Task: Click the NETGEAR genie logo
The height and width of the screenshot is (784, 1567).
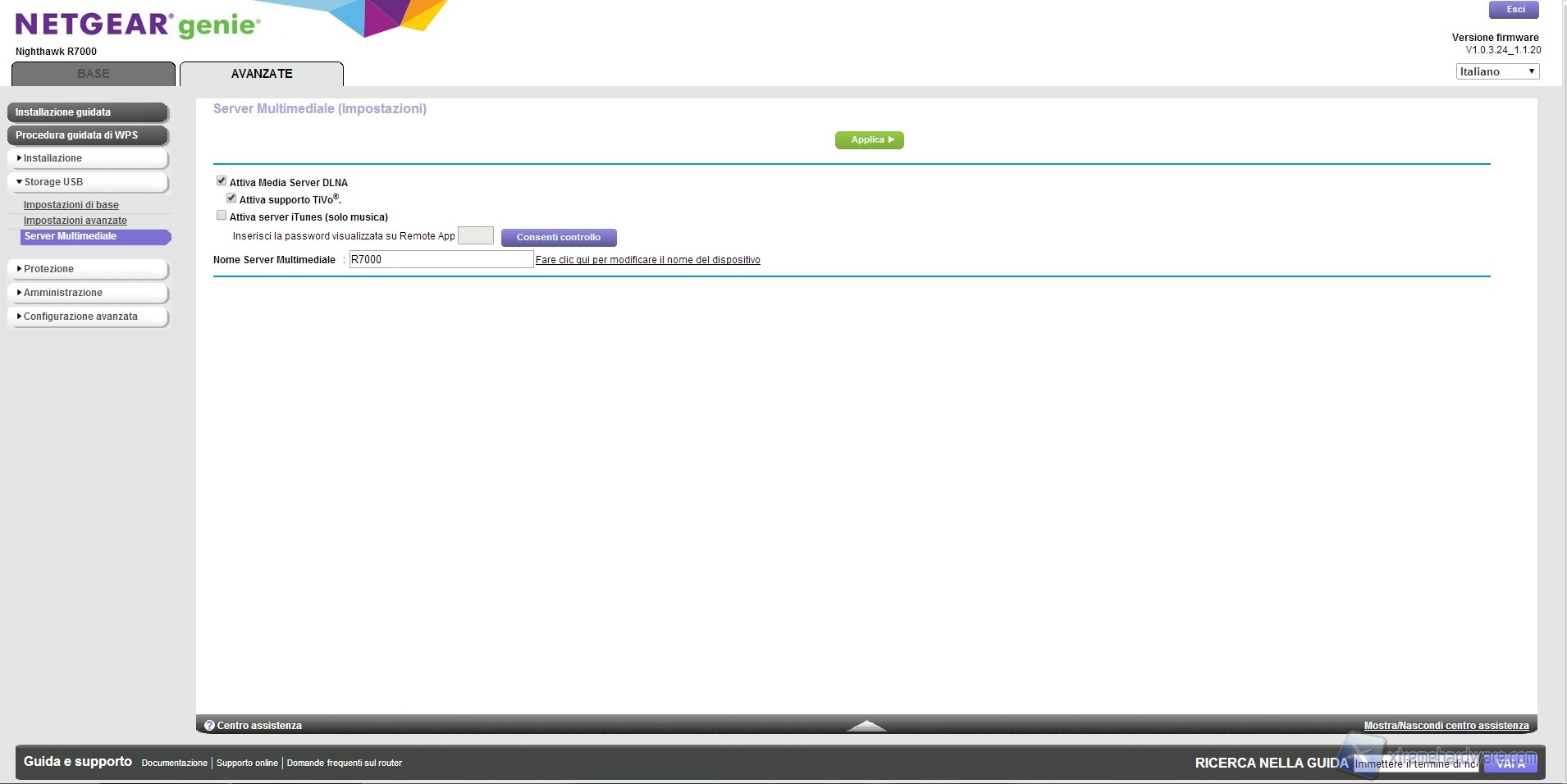Action: point(138,25)
